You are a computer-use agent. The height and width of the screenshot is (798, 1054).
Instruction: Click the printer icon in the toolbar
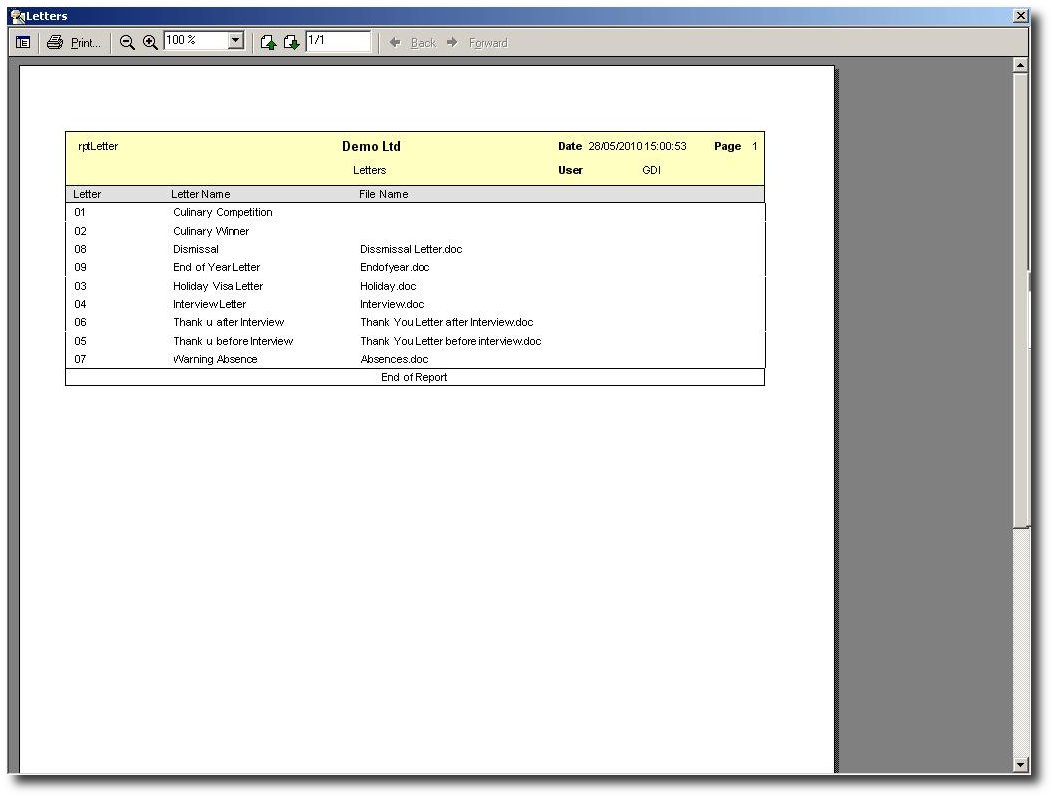(x=55, y=43)
